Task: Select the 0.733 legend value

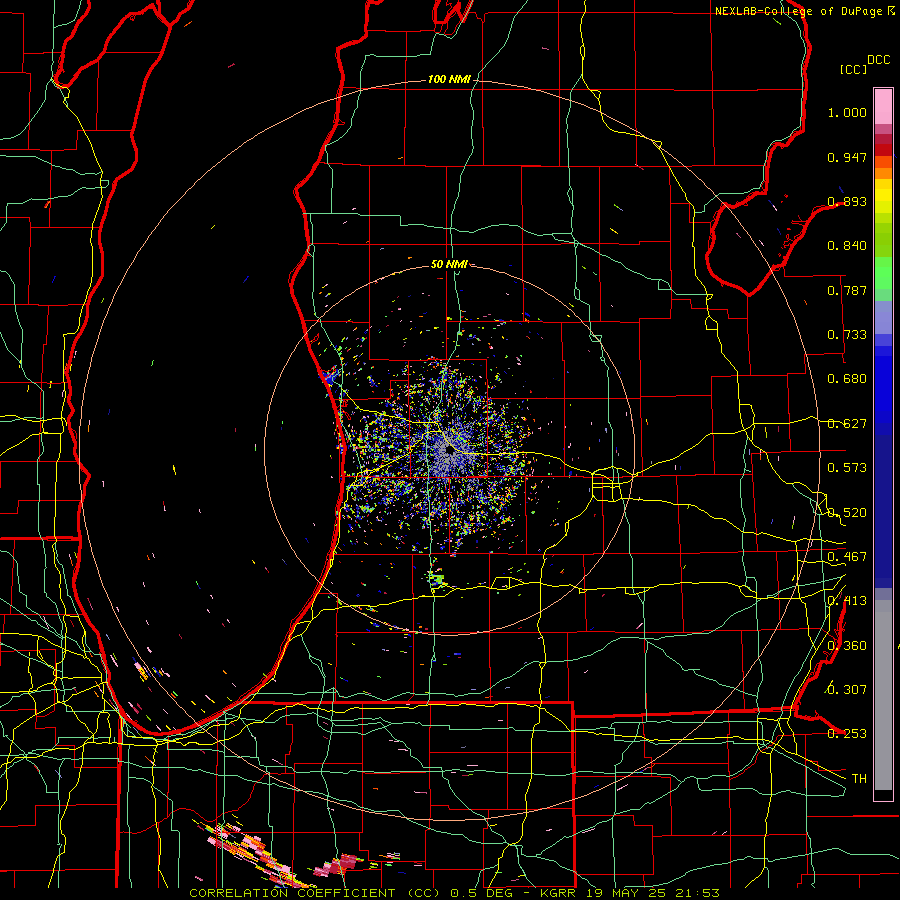Action: [847, 335]
